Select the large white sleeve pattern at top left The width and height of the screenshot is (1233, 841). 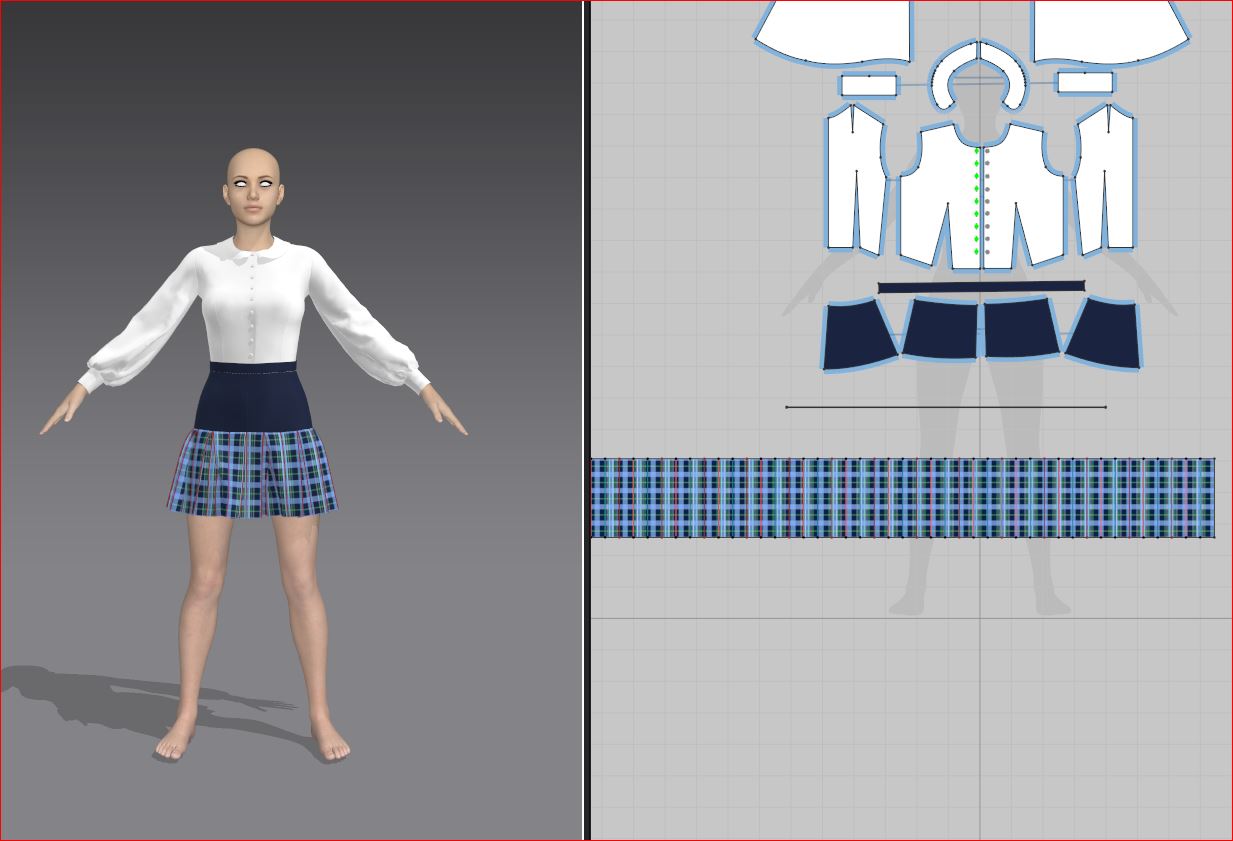(x=835, y=35)
